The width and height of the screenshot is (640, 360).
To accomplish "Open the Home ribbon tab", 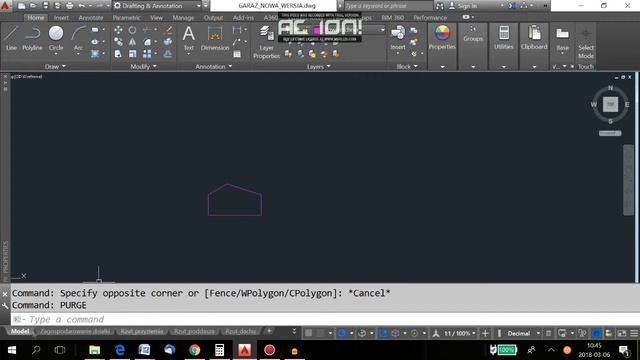I will pyautogui.click(x=36, y=18).
